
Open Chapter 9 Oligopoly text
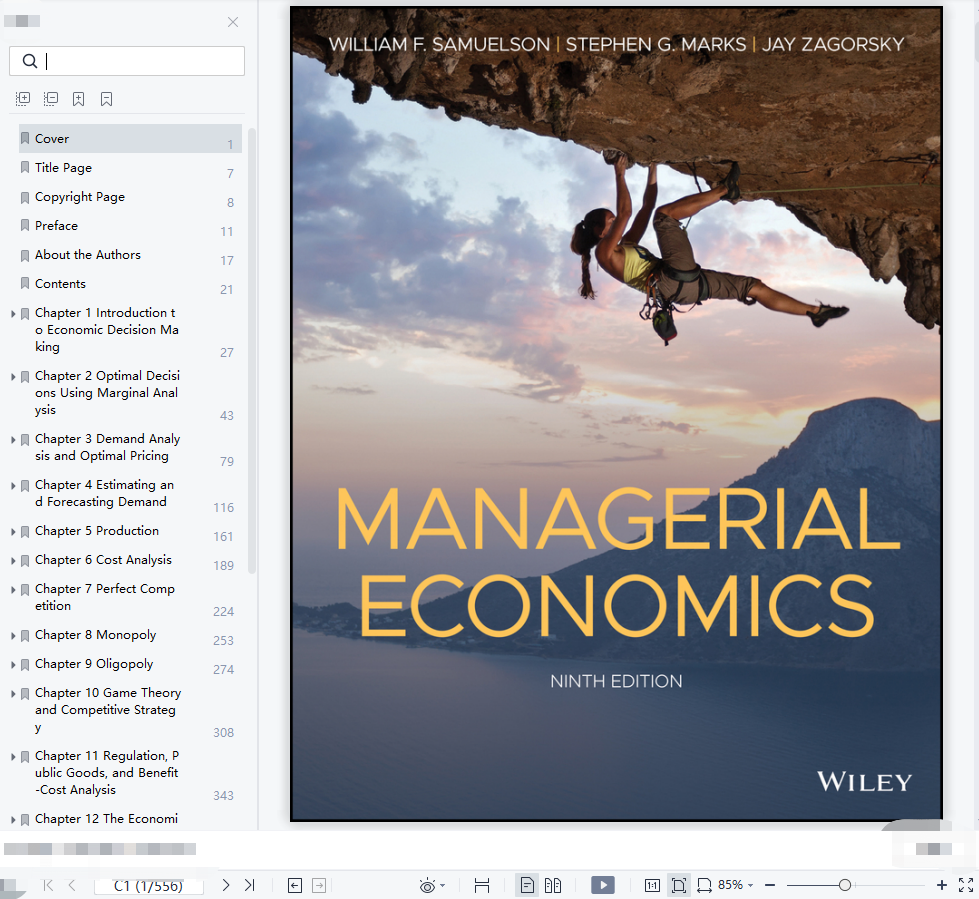click(x=94, y=664)
